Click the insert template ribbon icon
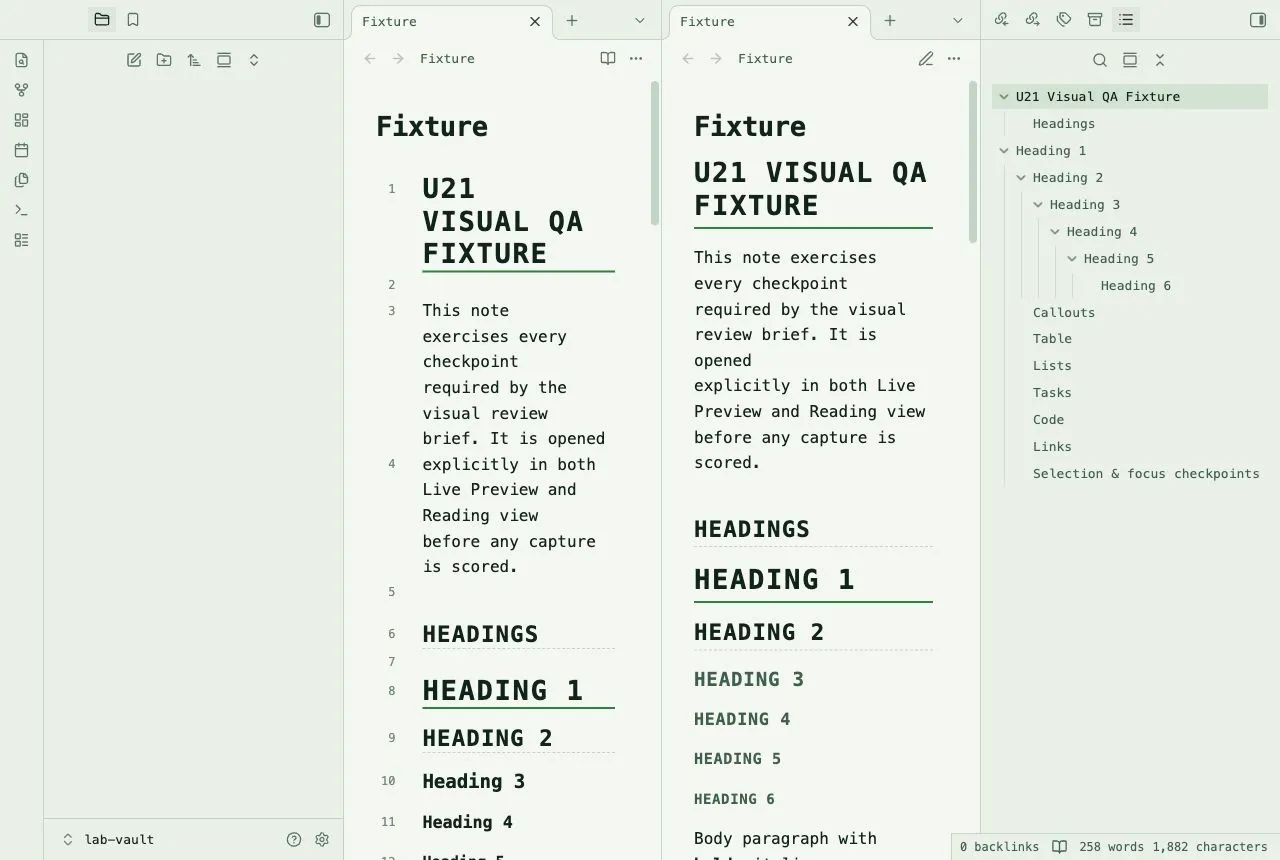The height and width of the screenshot is (860, 1280). [x=22, y=180]
